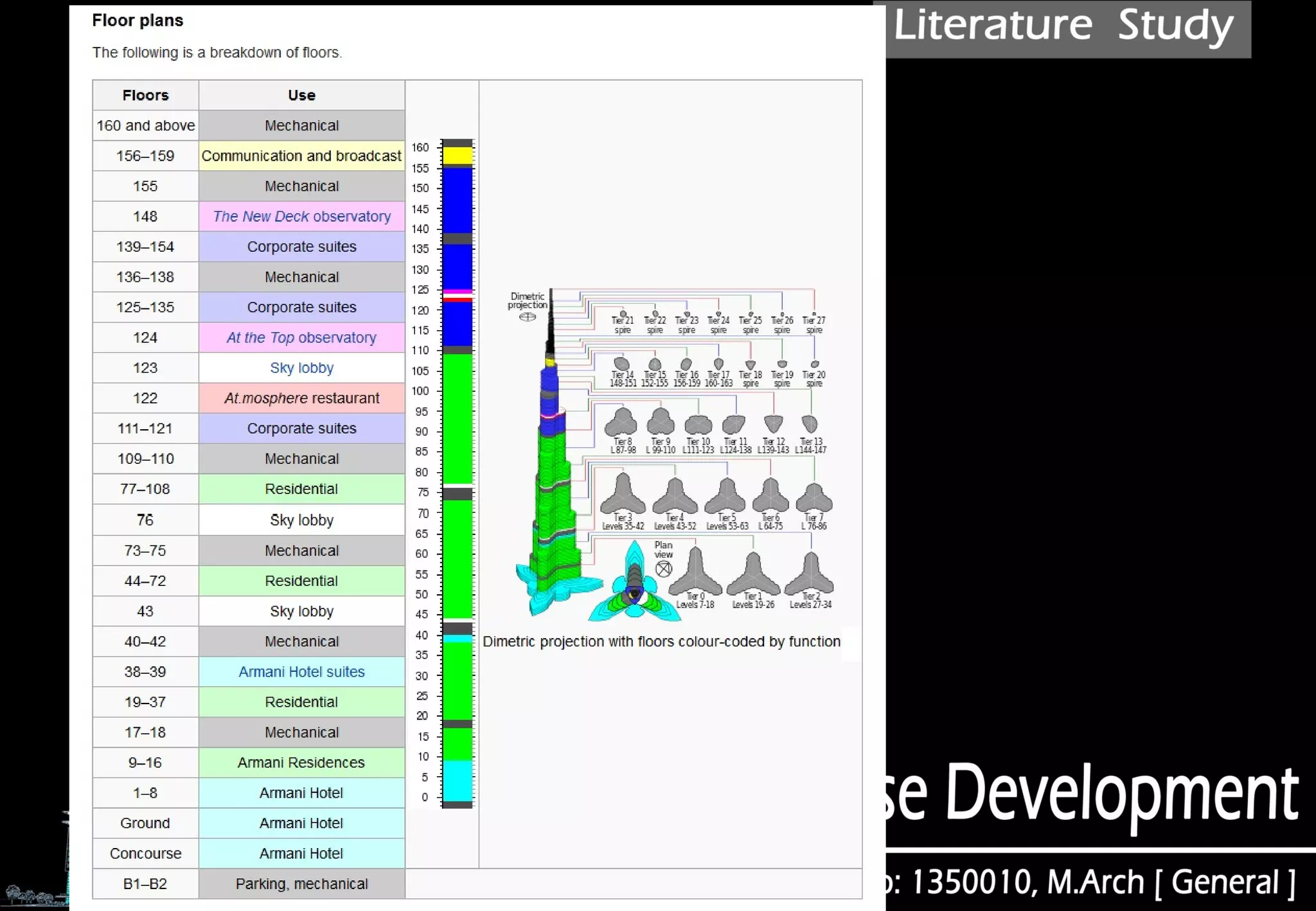Click the Plan view compass symbol
The height and width of the screenshot is (911, 1316).
click(664, 569)
